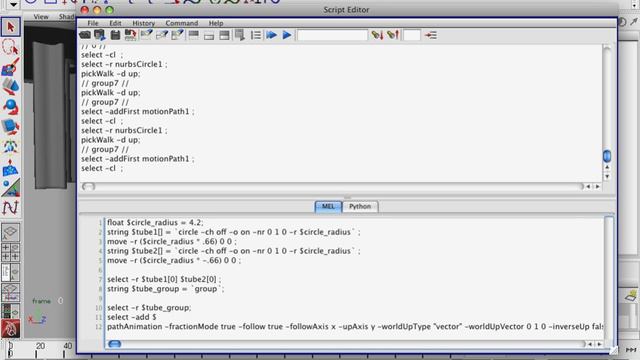Click the history pane scroll right arrow
The width and height of the screenshot is (640, 360).
(x=598, y=187)
